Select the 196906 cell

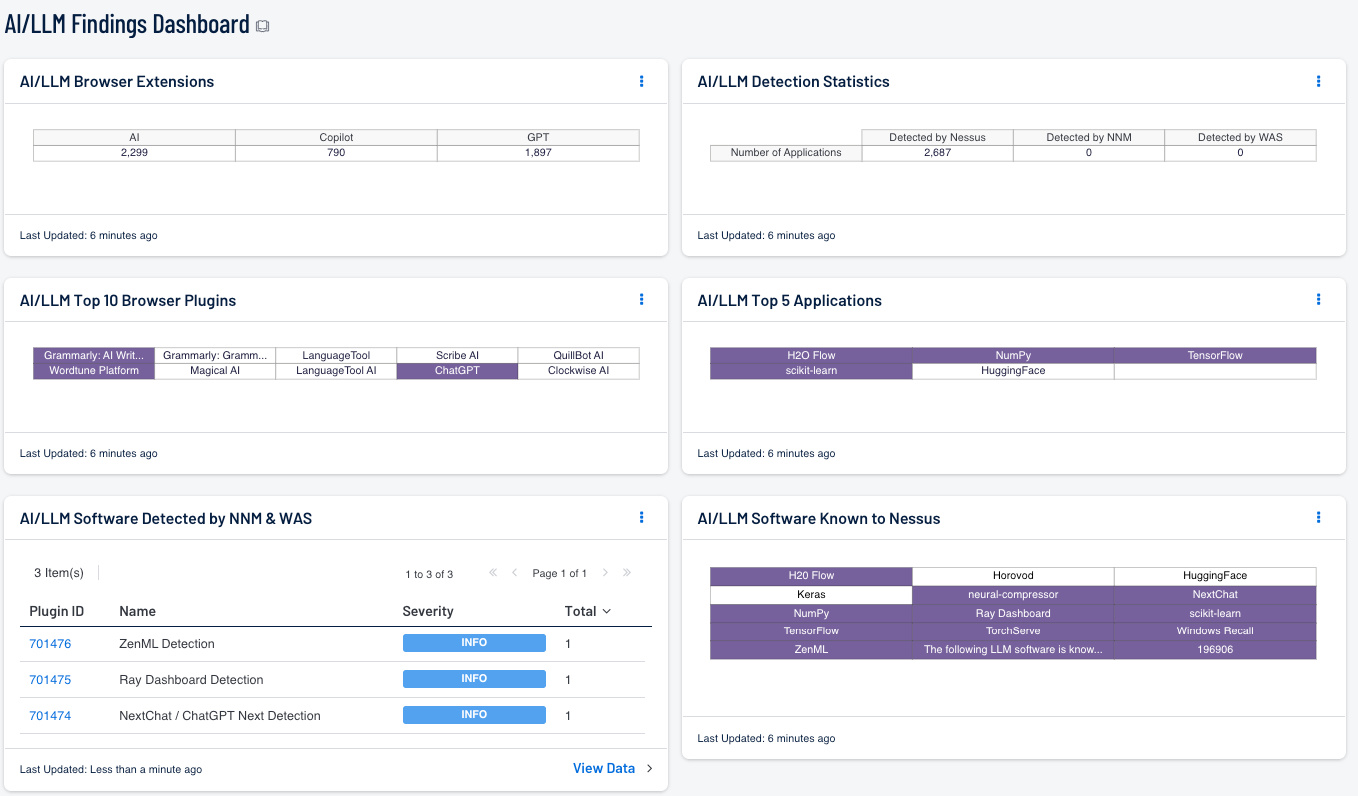click(x=1215, y=650)
